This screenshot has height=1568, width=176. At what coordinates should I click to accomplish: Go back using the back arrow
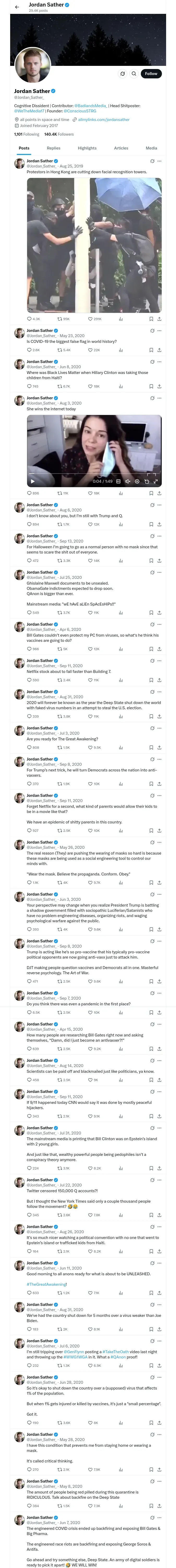coord(17,7)
